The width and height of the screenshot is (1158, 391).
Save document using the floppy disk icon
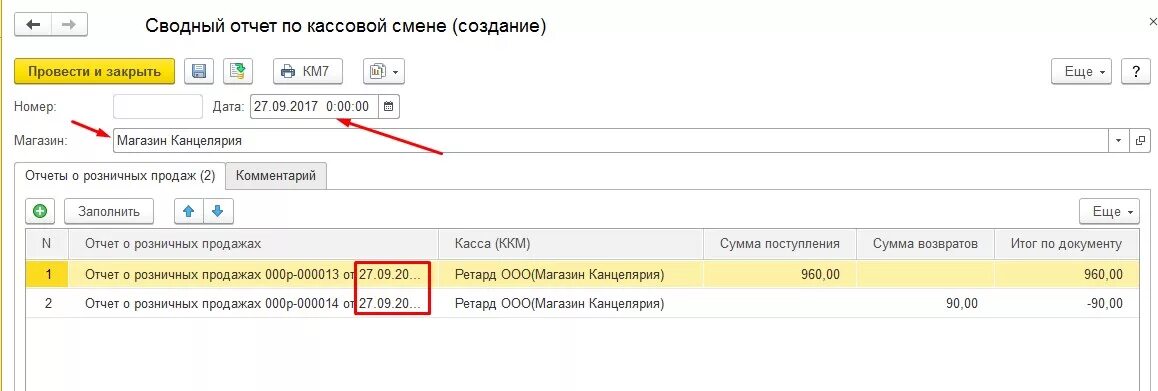198,72
